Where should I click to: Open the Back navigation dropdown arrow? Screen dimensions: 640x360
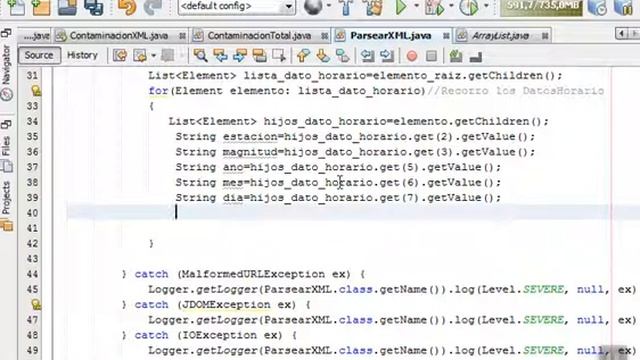(153, 56)
